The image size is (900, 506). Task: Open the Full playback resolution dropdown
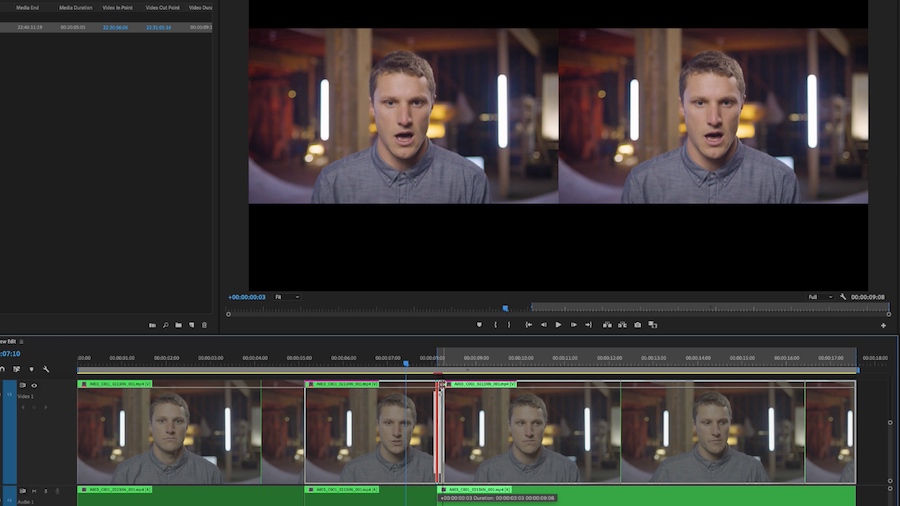[820, 297]
